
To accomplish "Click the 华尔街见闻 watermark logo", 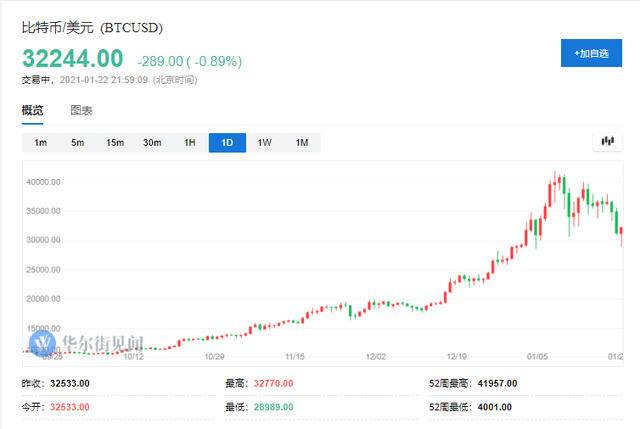I will pos(75,342).
